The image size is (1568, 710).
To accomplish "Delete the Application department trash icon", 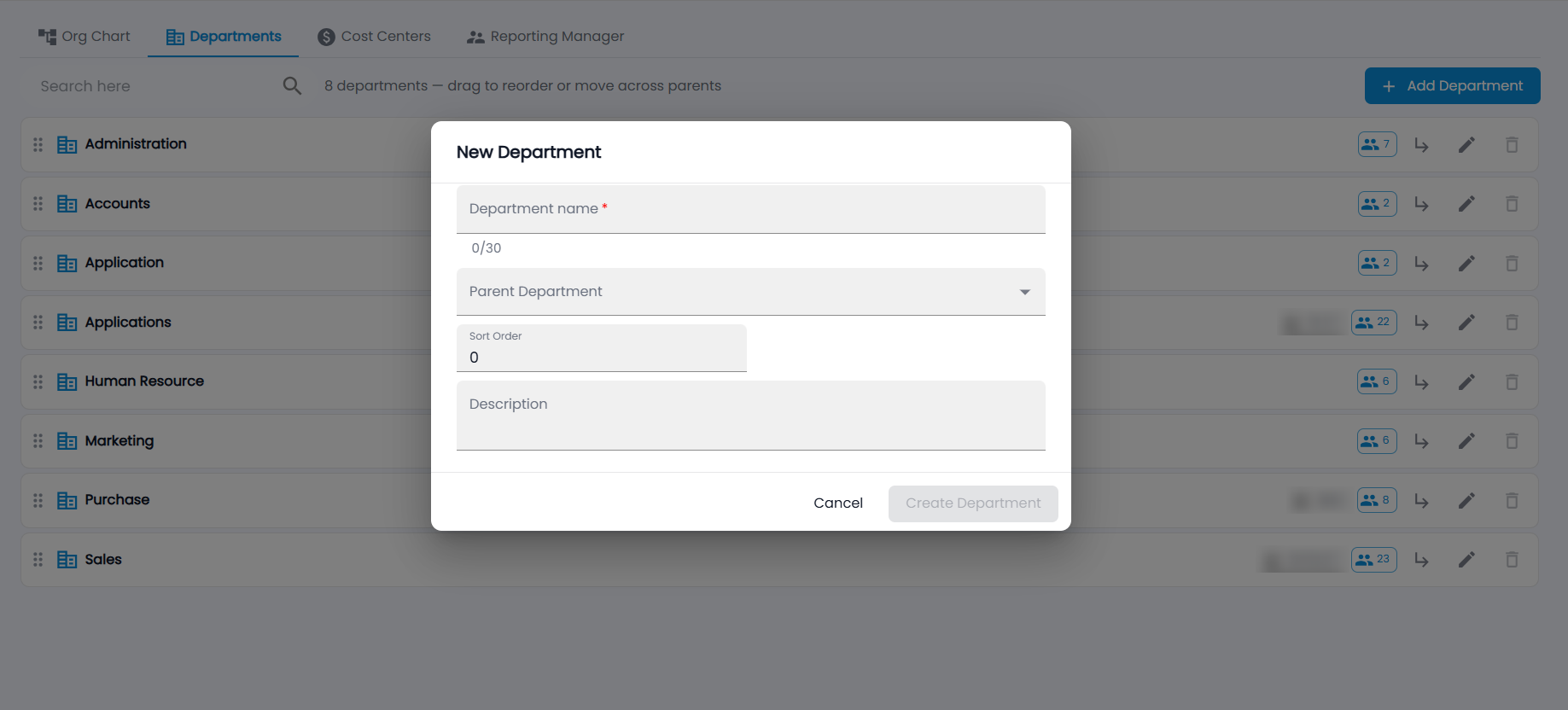I will pyautogui.click(x=1512, y=264).
